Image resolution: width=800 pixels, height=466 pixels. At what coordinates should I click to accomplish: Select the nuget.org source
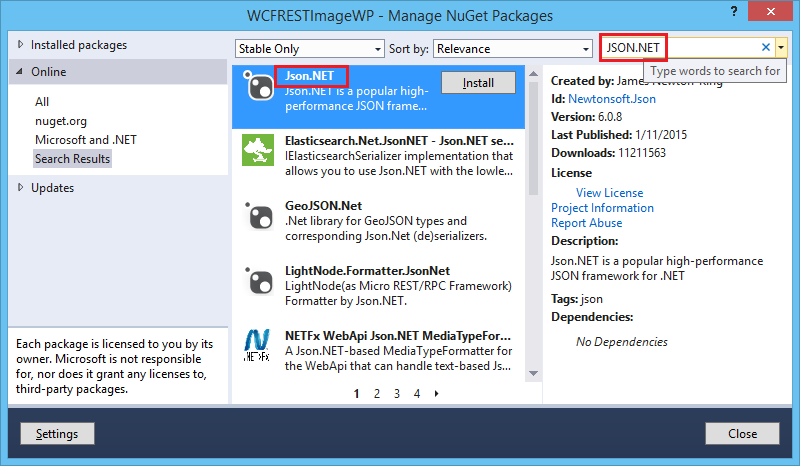click(61, 121)
